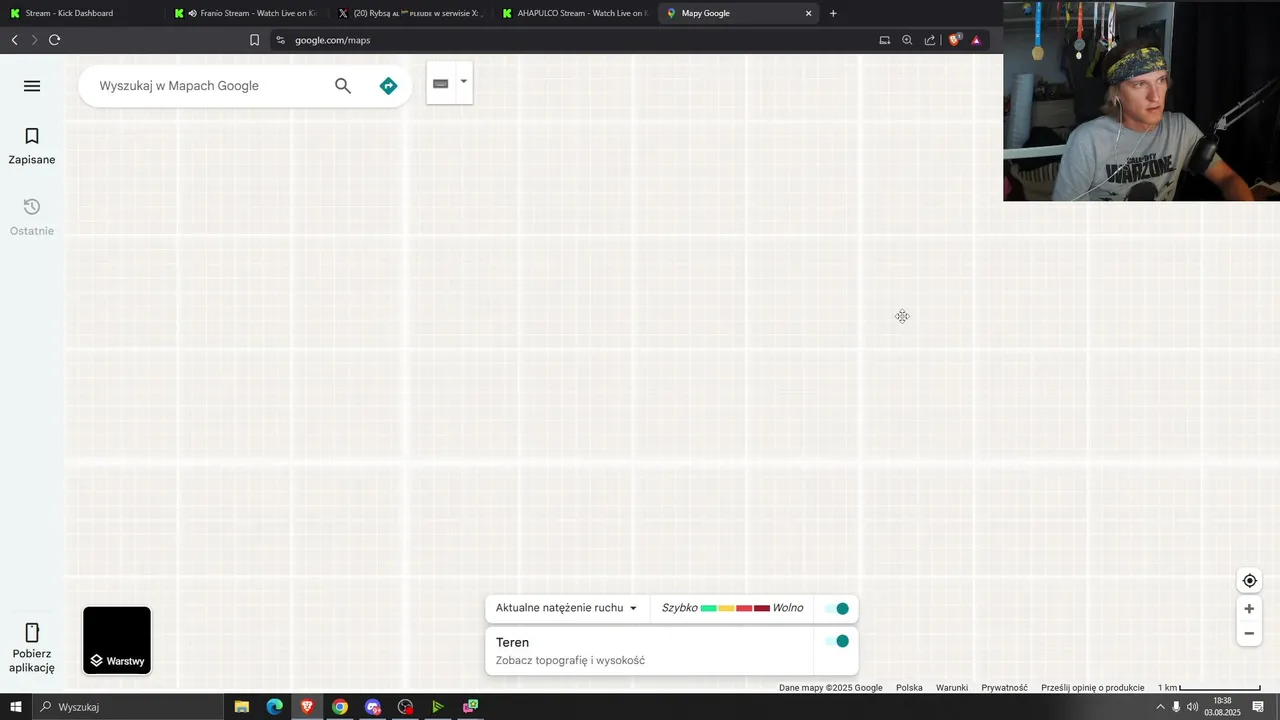Toggle the Teren terrain switch
This screenshot has height=720, width=1280.
pos(837,641)
